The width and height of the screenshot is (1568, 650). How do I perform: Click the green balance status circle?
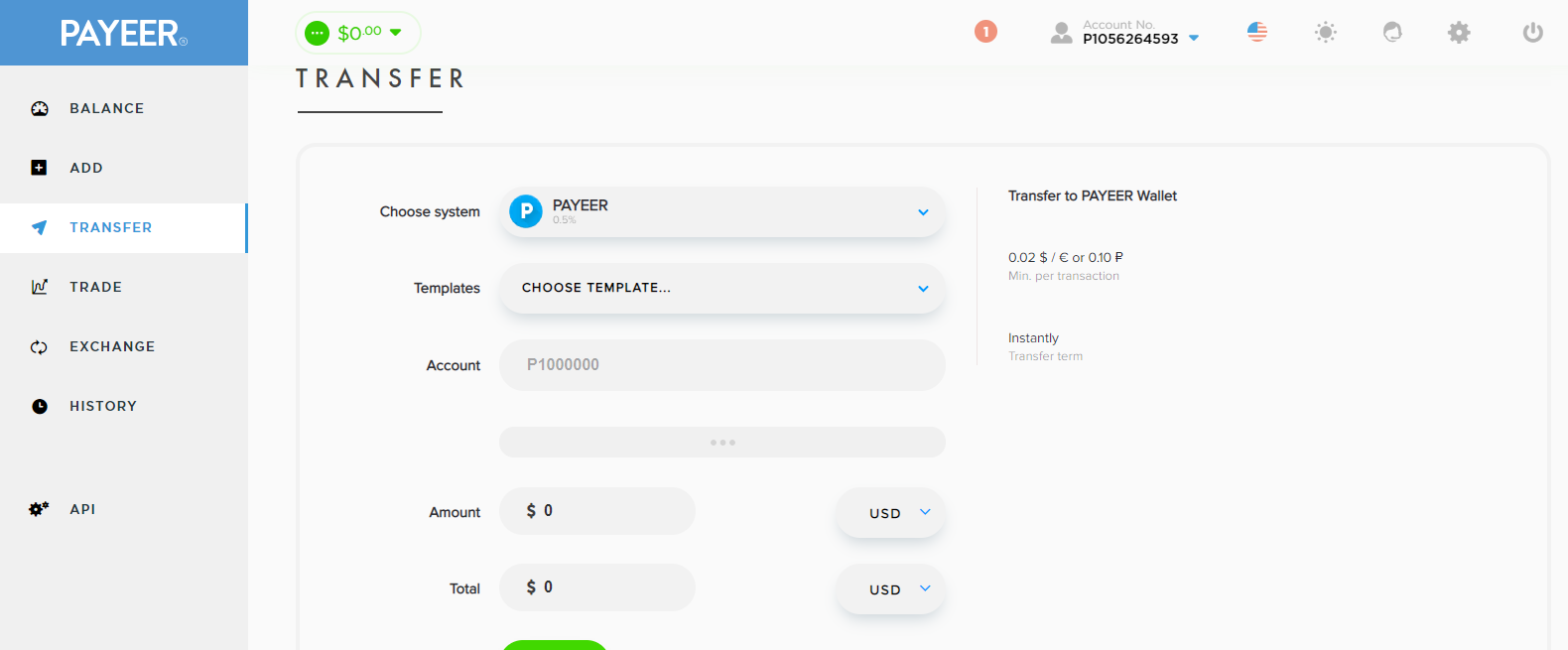pyautogui.click(x=317, y=33)
